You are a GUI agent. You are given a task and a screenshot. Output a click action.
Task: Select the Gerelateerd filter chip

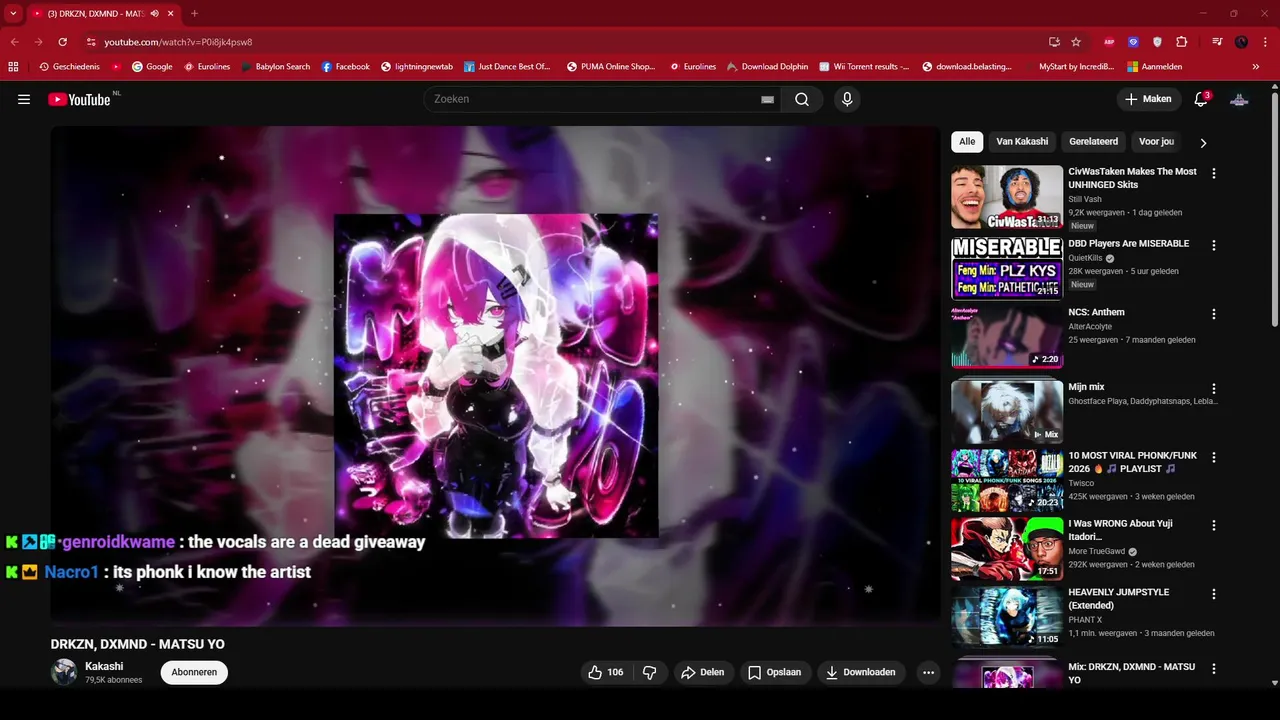point(1093,142)
